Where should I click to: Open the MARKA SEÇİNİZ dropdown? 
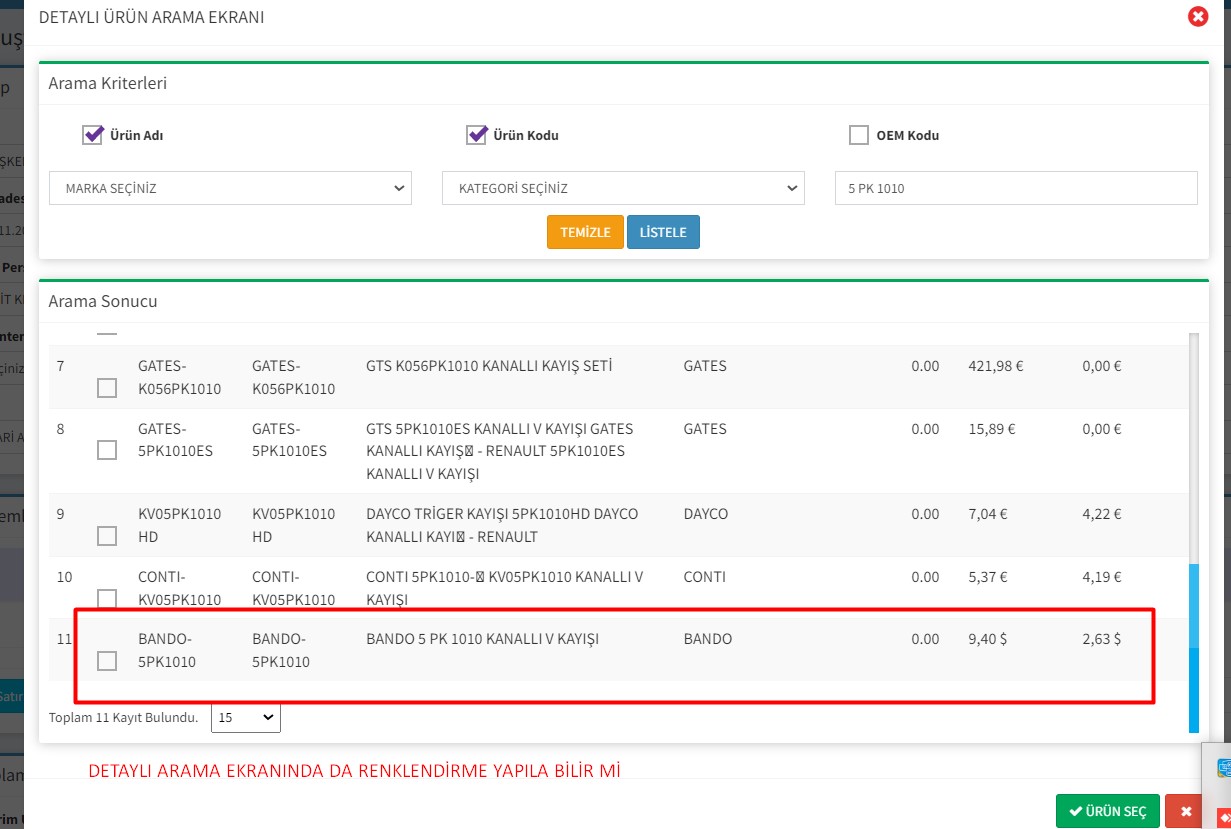(230, 188)
